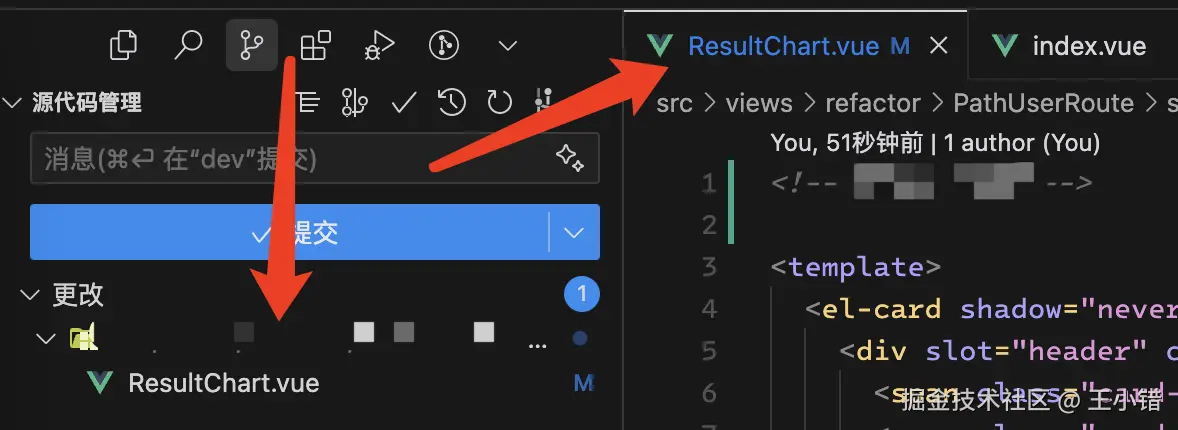
Task: Collapse the 更改 changes section
Action: [x=27, y=295]
